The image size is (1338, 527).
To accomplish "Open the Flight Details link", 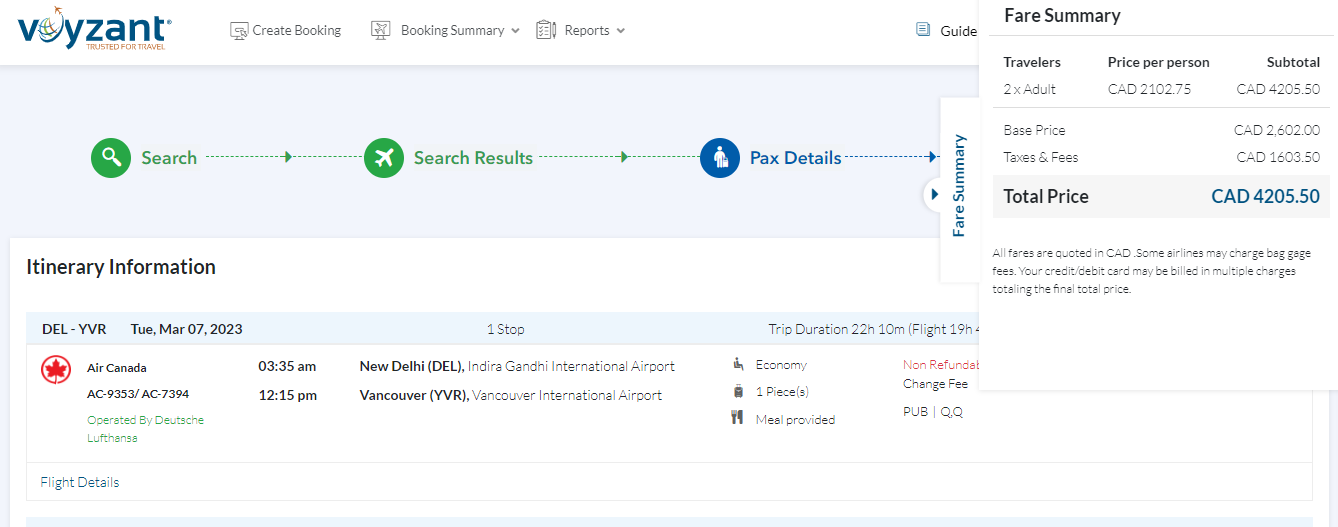I will click(x=80, y=482).
